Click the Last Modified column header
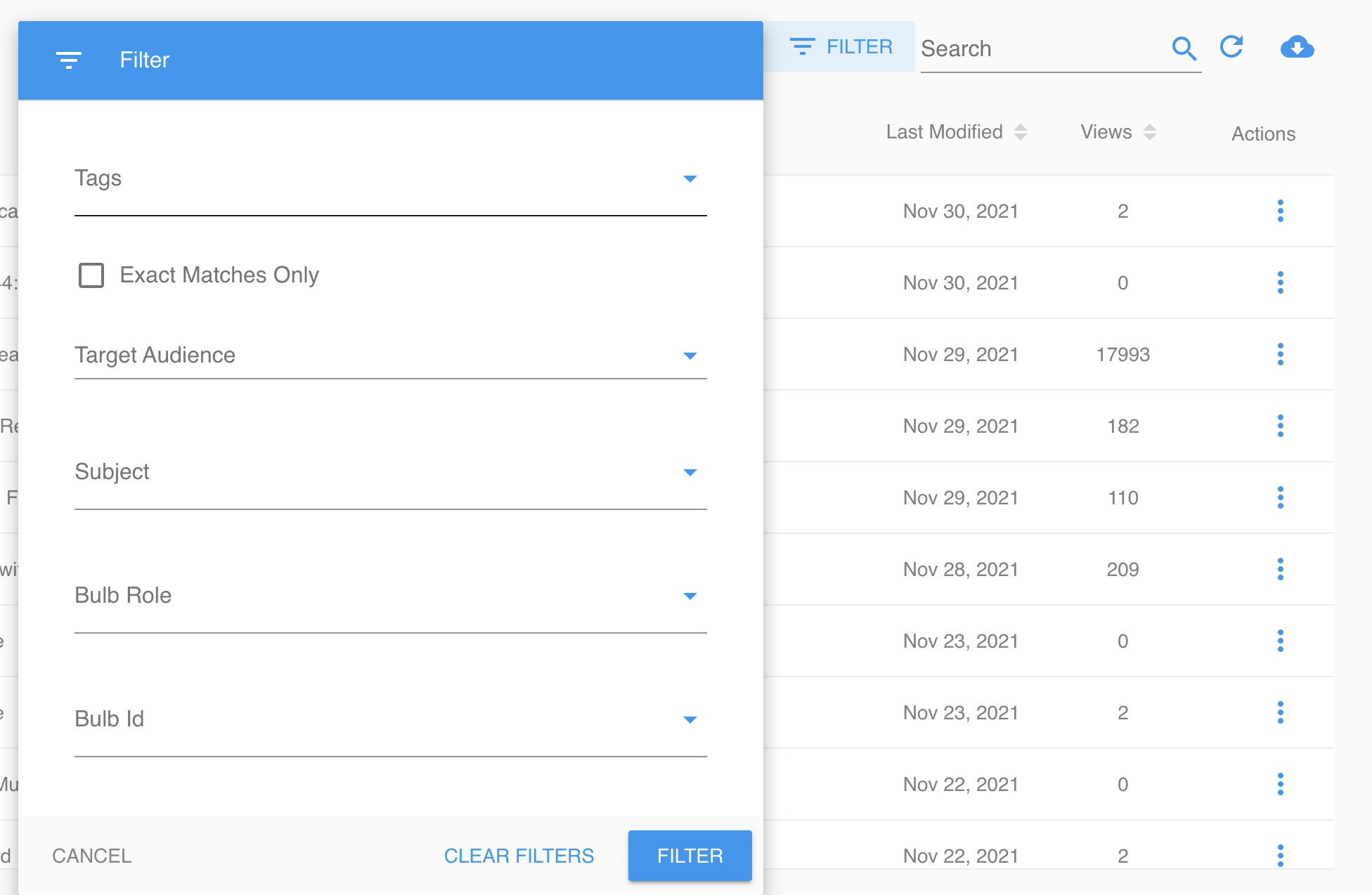This screenshot has height=895, width=1372. point(944,132)
